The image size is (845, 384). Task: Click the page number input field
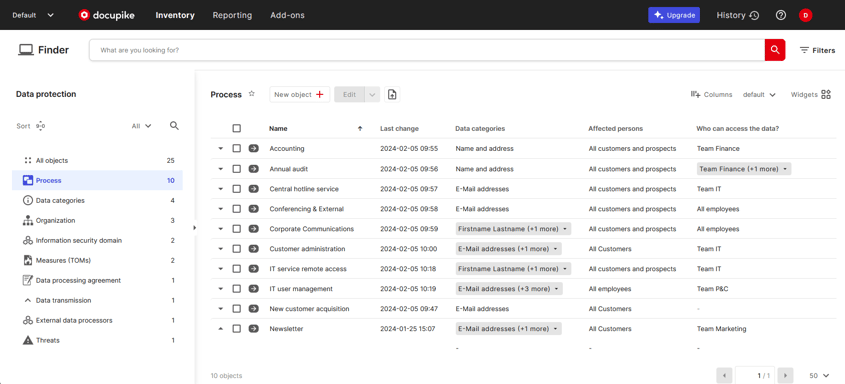click(x=755, y=375)
